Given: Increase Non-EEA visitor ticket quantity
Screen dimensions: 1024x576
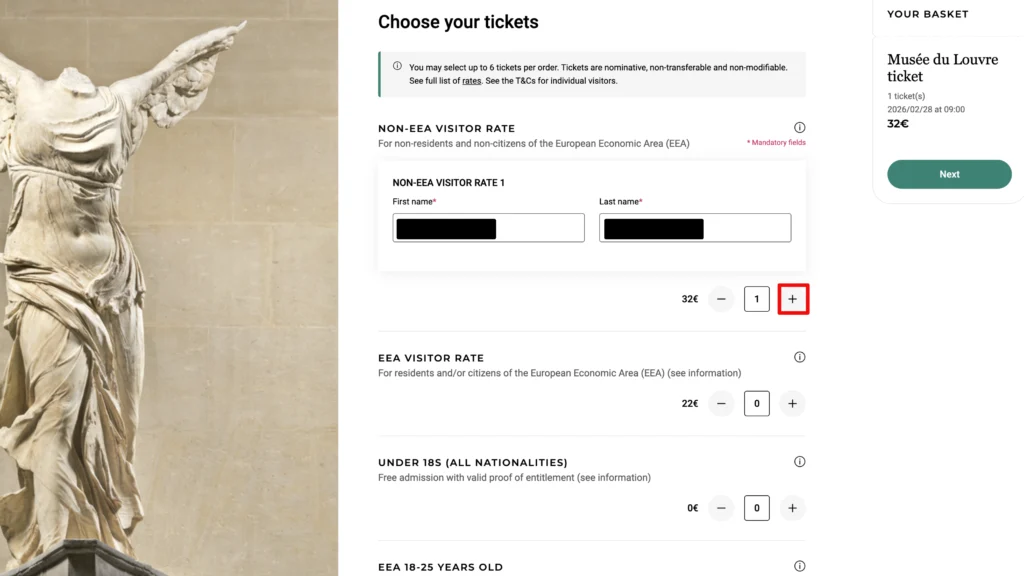Looking at the screenshot, I should point(792,299).
